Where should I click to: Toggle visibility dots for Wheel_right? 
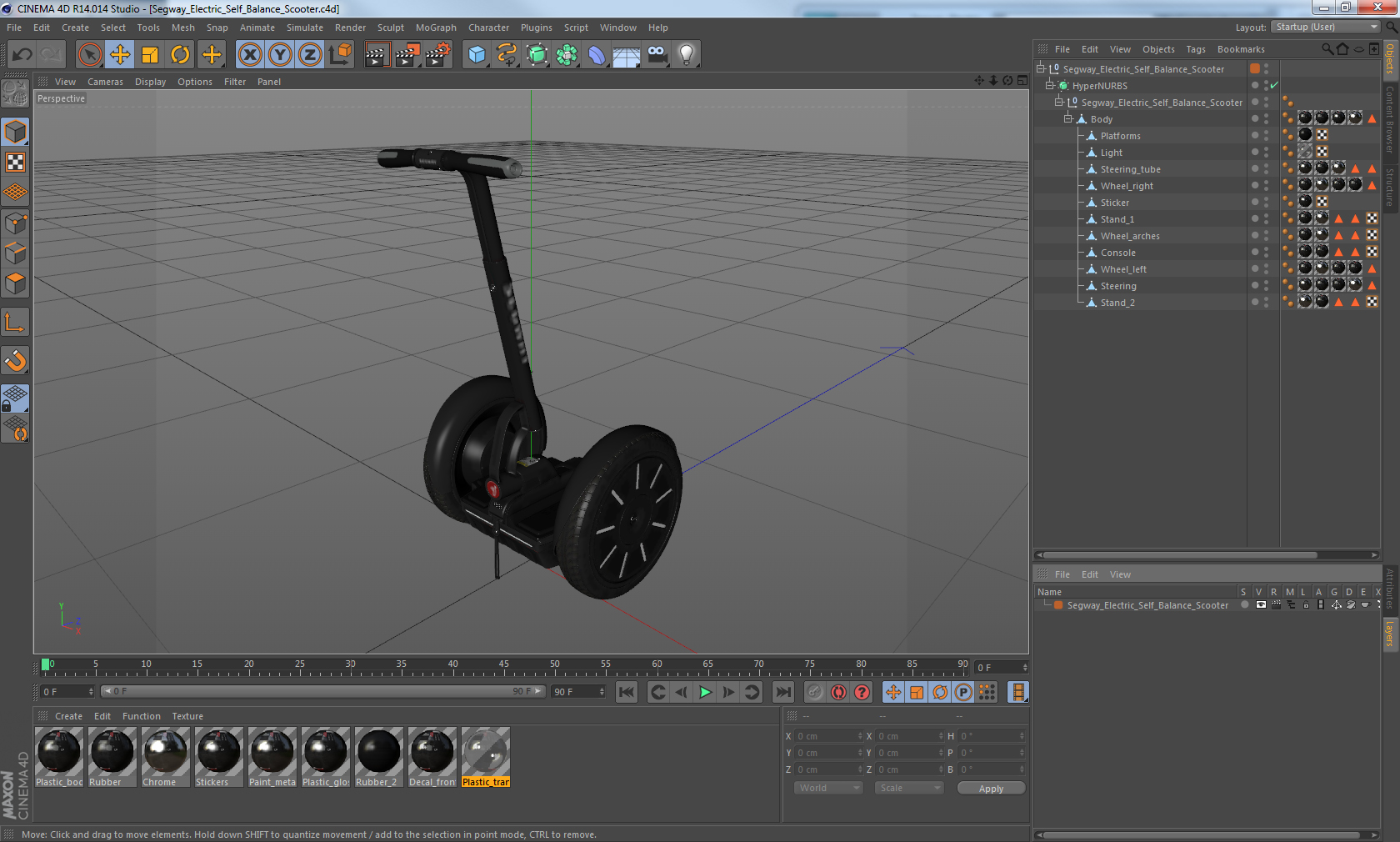click(1266, 185)
